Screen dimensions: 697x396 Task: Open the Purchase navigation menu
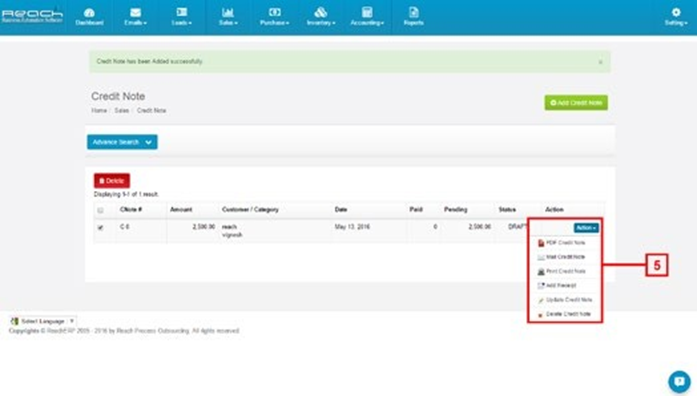(274, 17)
